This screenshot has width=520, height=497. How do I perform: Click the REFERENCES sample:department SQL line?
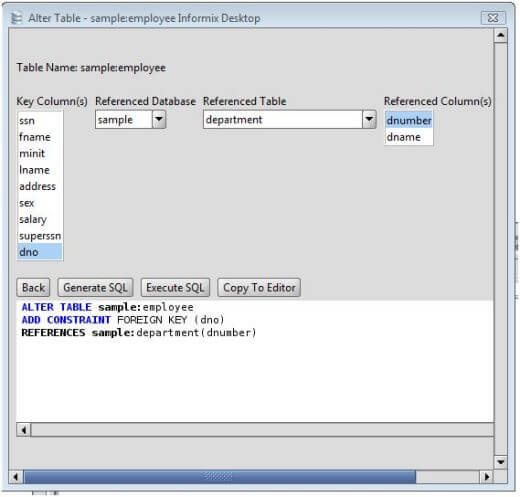(x=139, y=333)
